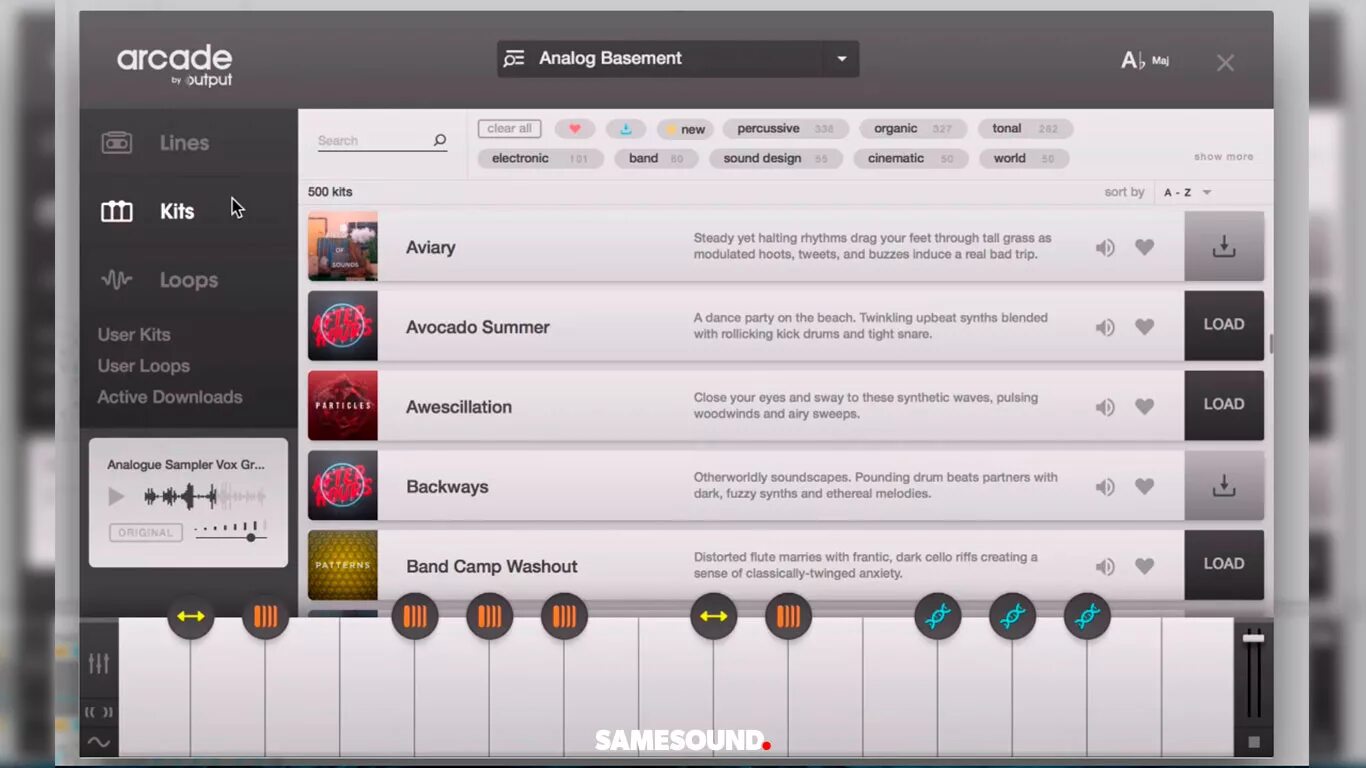Download the Backways kit
Viewport: 1366px width, 768px height.
tap(1224, 485)
